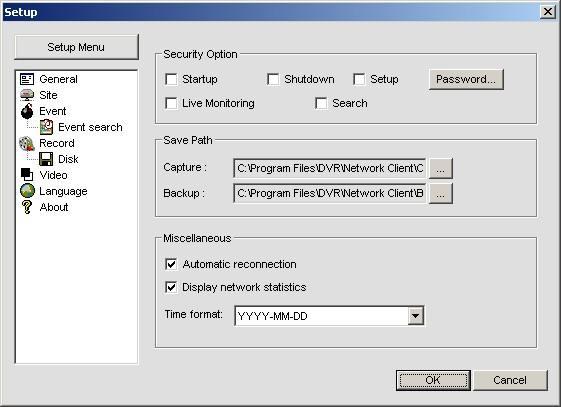This screenshot has width=561, height=407.
Task: Open the Site section icon
Action: coord(27,95)
